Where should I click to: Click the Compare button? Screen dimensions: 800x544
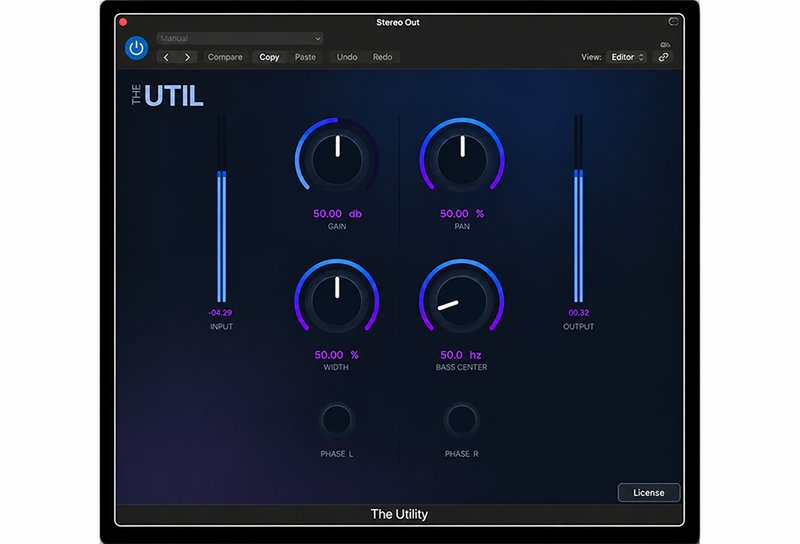pos(225,57)
